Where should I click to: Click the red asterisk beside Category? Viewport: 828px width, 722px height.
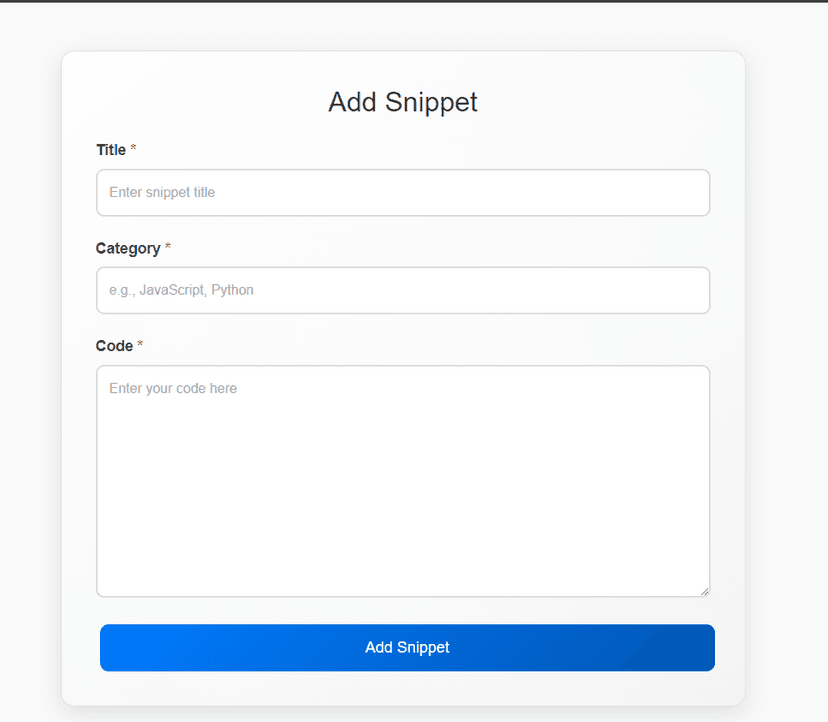pos(168,248)
